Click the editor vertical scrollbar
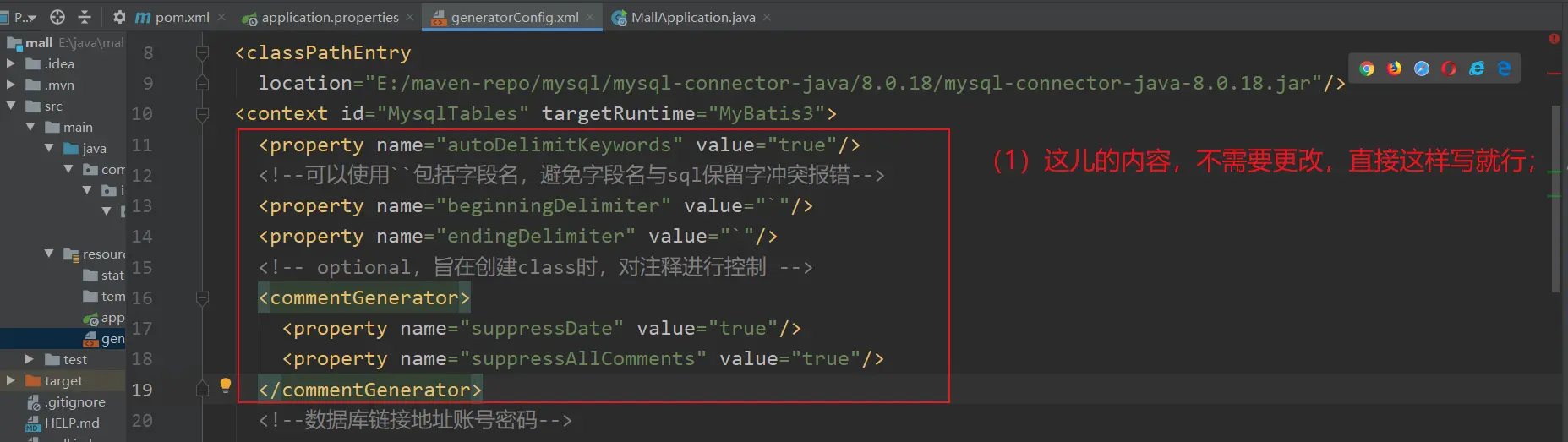Viewport: 1568px width, 442px height. [x=1556, y=199]
